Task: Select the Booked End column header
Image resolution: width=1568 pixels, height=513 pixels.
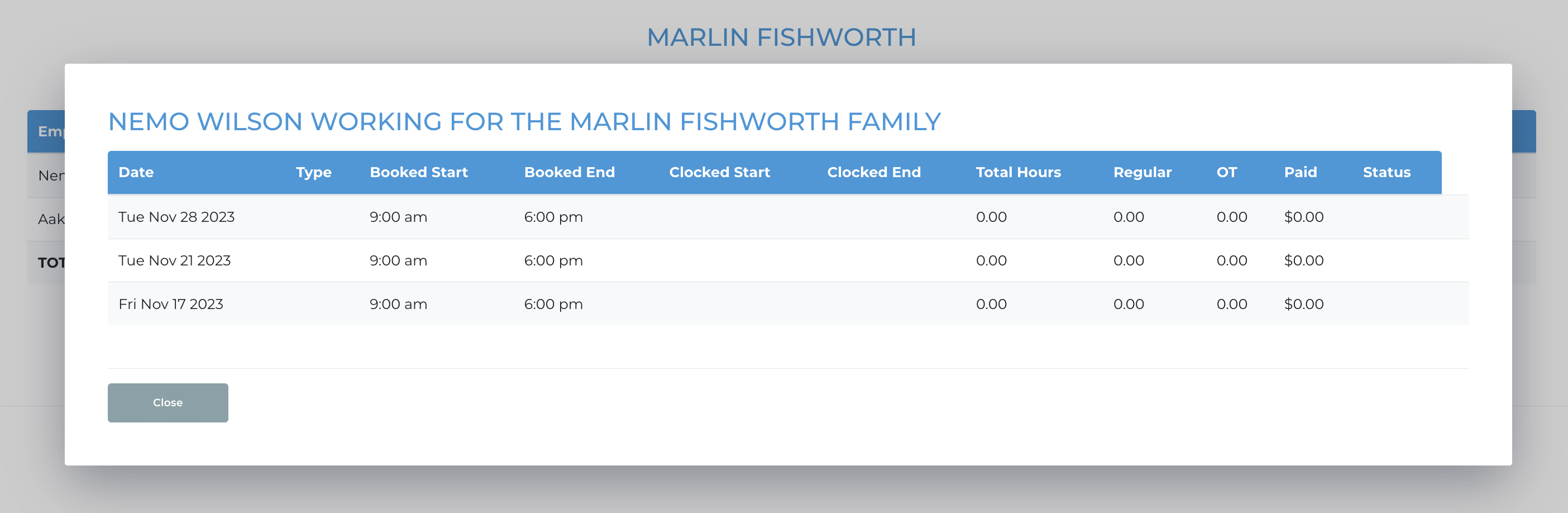Action: pos(569,173)
